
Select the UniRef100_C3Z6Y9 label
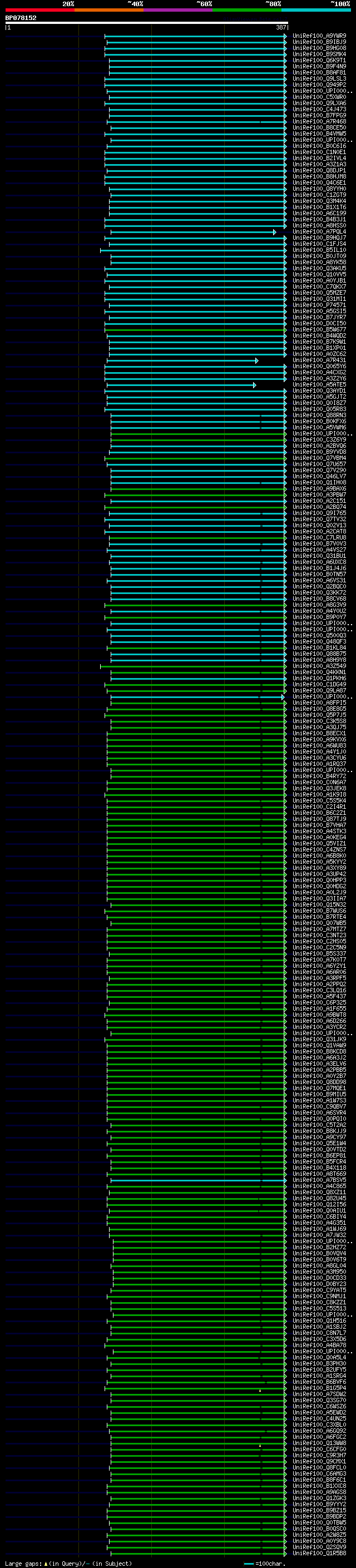pyautogui.click(x=319, y=439)
